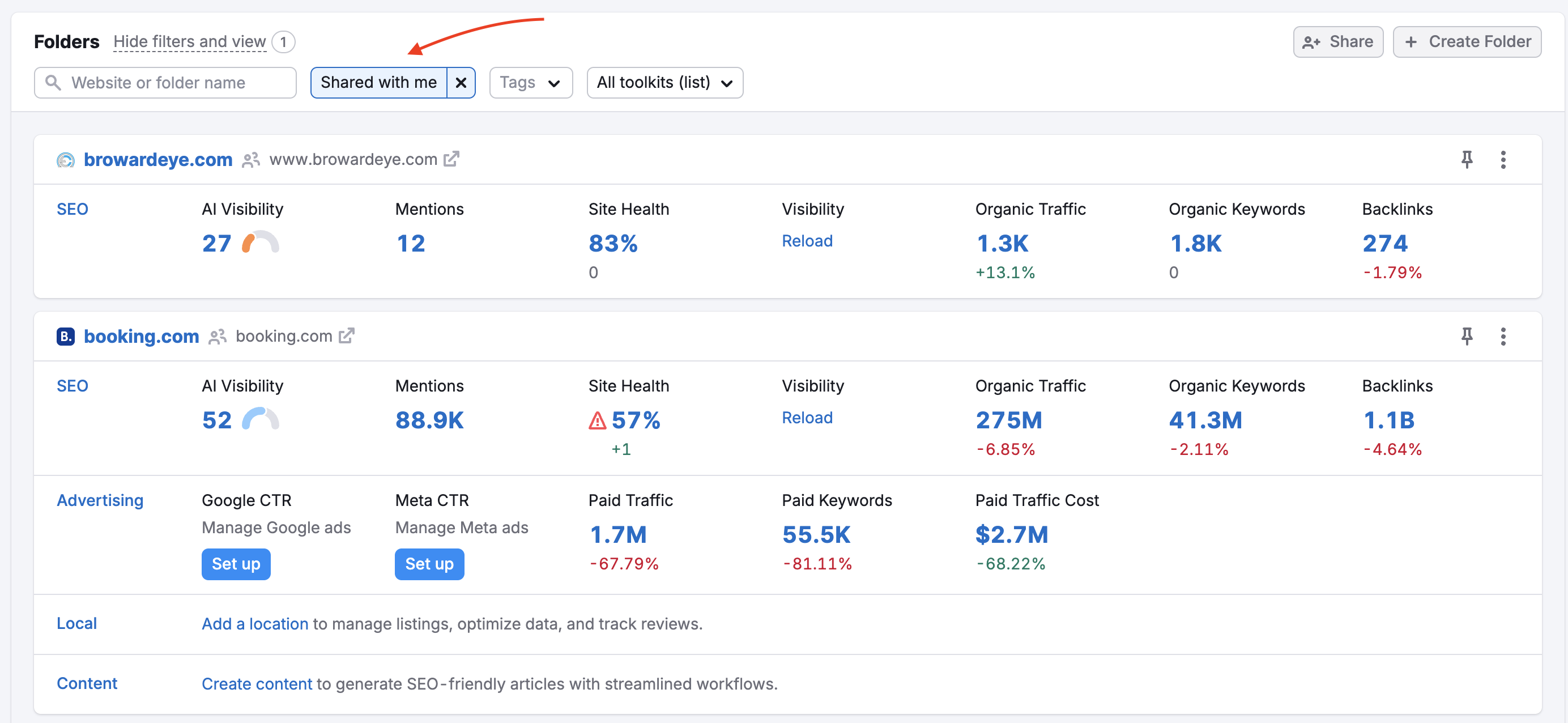Open the Advertising section for booking.com
This screenshot has width=1568, height=723.
(x=100, y=500)
